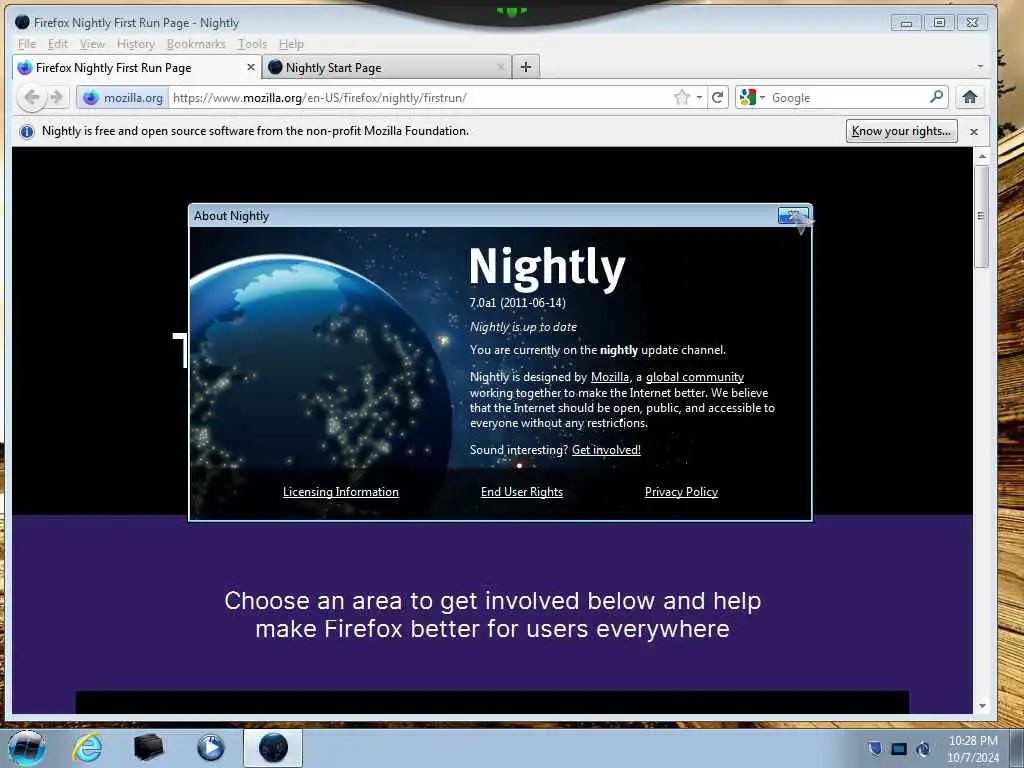Open the list all tabs dropdown
The image size is (1024, 768).
click(980, 67)
